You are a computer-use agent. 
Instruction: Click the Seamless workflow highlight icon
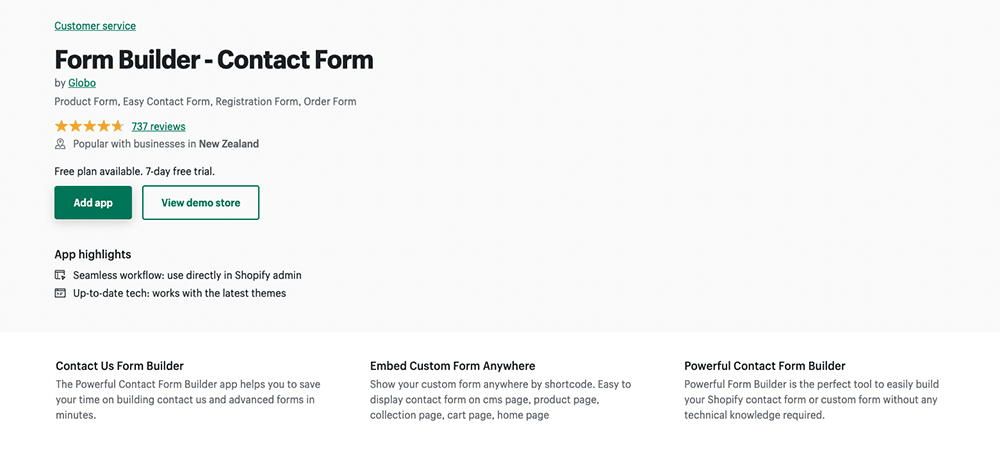click(x=60, y=275)
